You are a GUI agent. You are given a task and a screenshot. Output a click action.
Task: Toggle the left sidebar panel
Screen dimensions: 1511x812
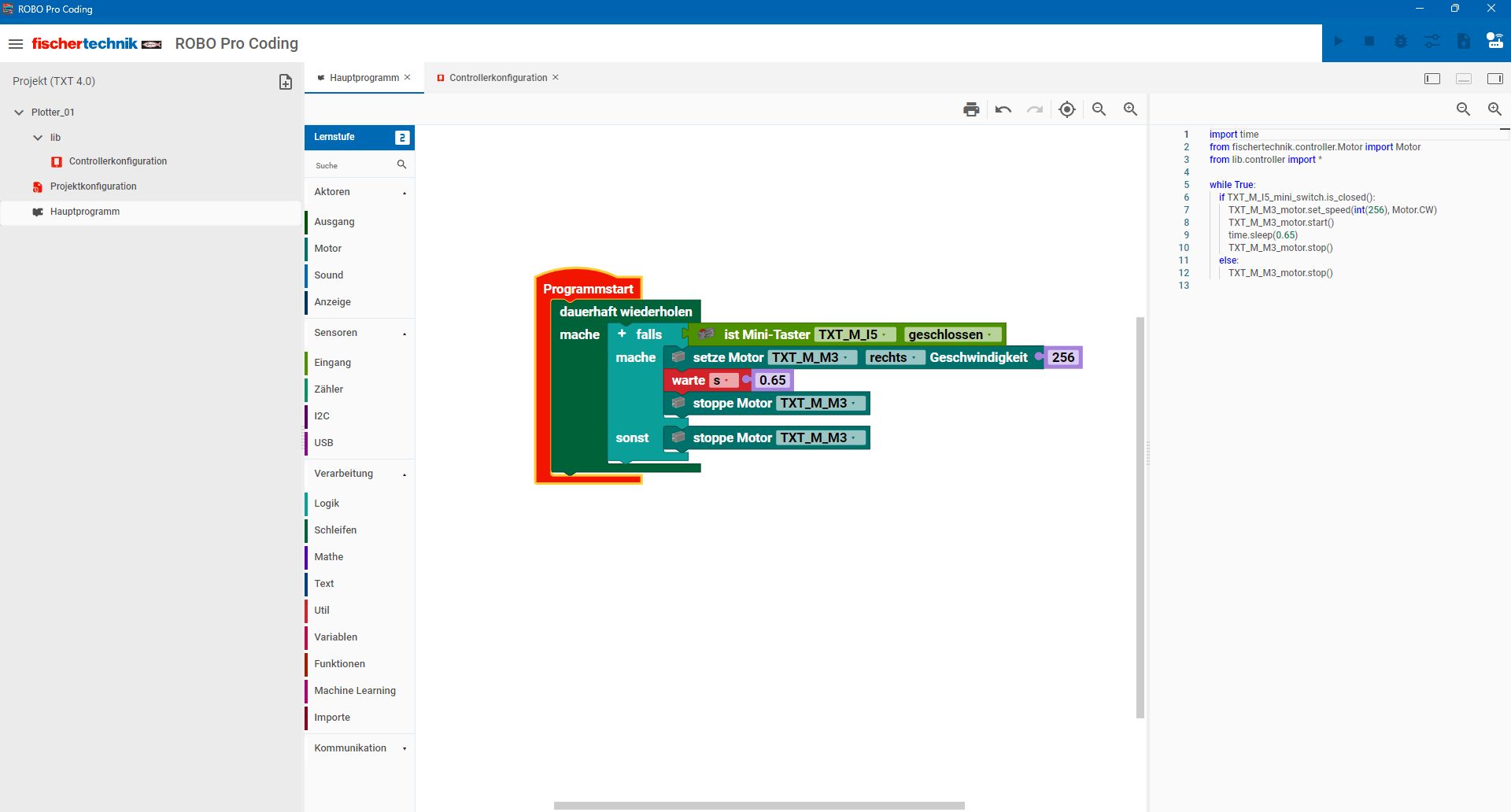pos(1432,79)
